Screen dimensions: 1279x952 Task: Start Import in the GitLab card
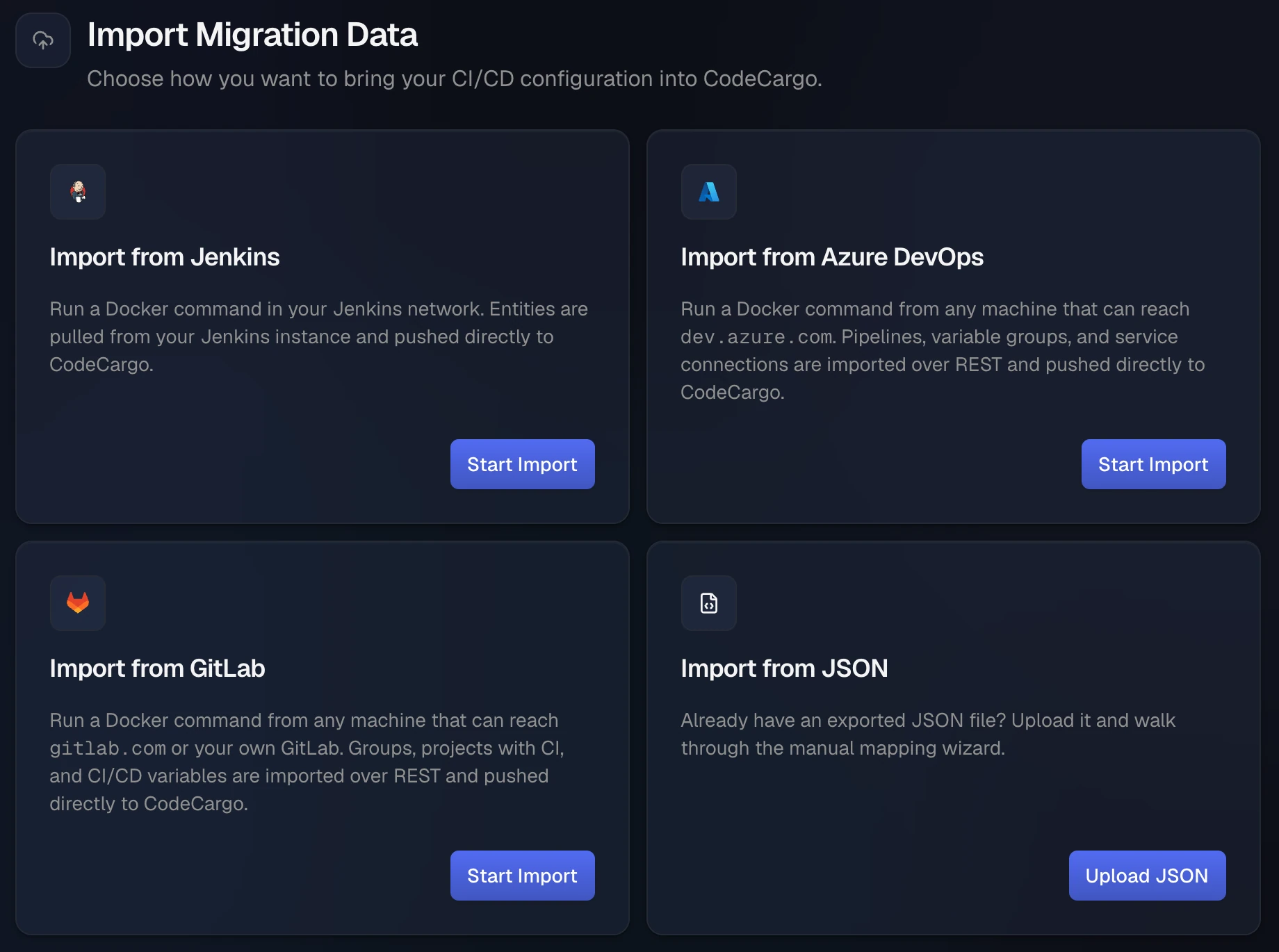(523, 876)
